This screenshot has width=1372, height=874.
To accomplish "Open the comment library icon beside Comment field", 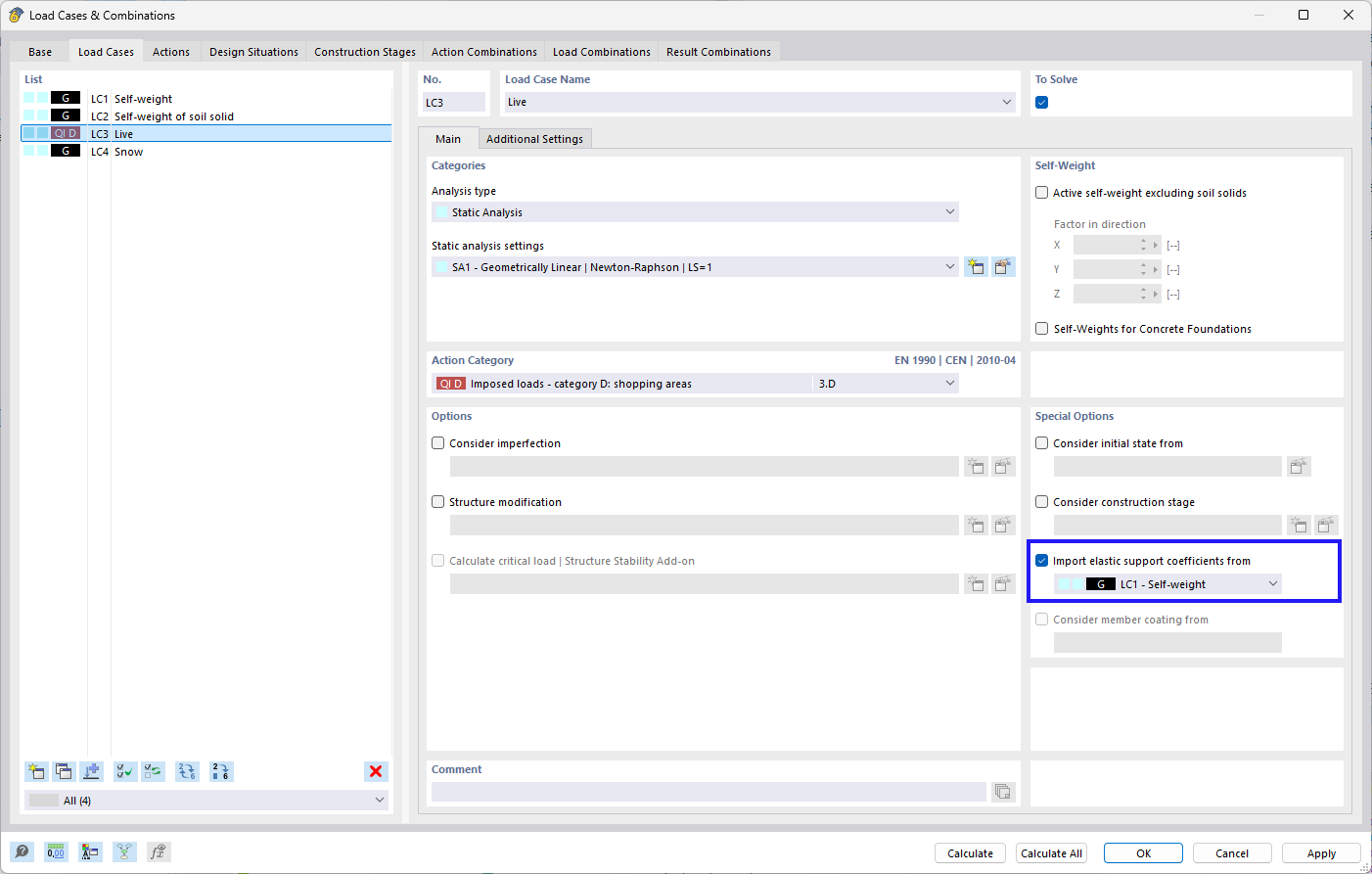I will point(1003,791).
